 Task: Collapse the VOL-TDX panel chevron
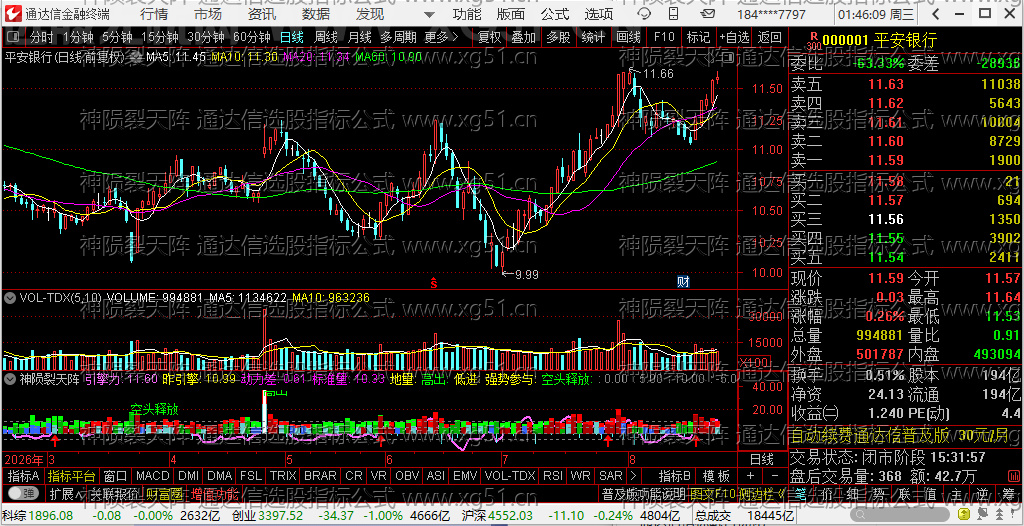[x=10, y=298]
